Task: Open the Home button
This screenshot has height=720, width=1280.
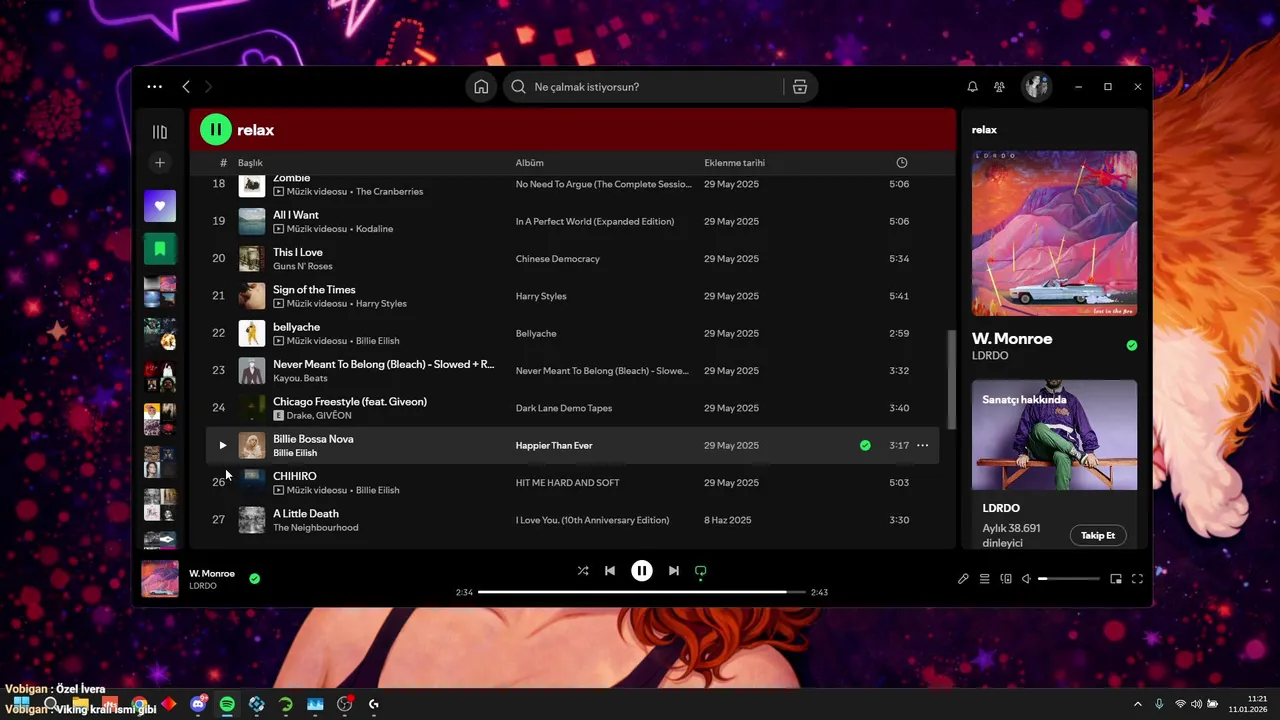Action: pos(481,87)
